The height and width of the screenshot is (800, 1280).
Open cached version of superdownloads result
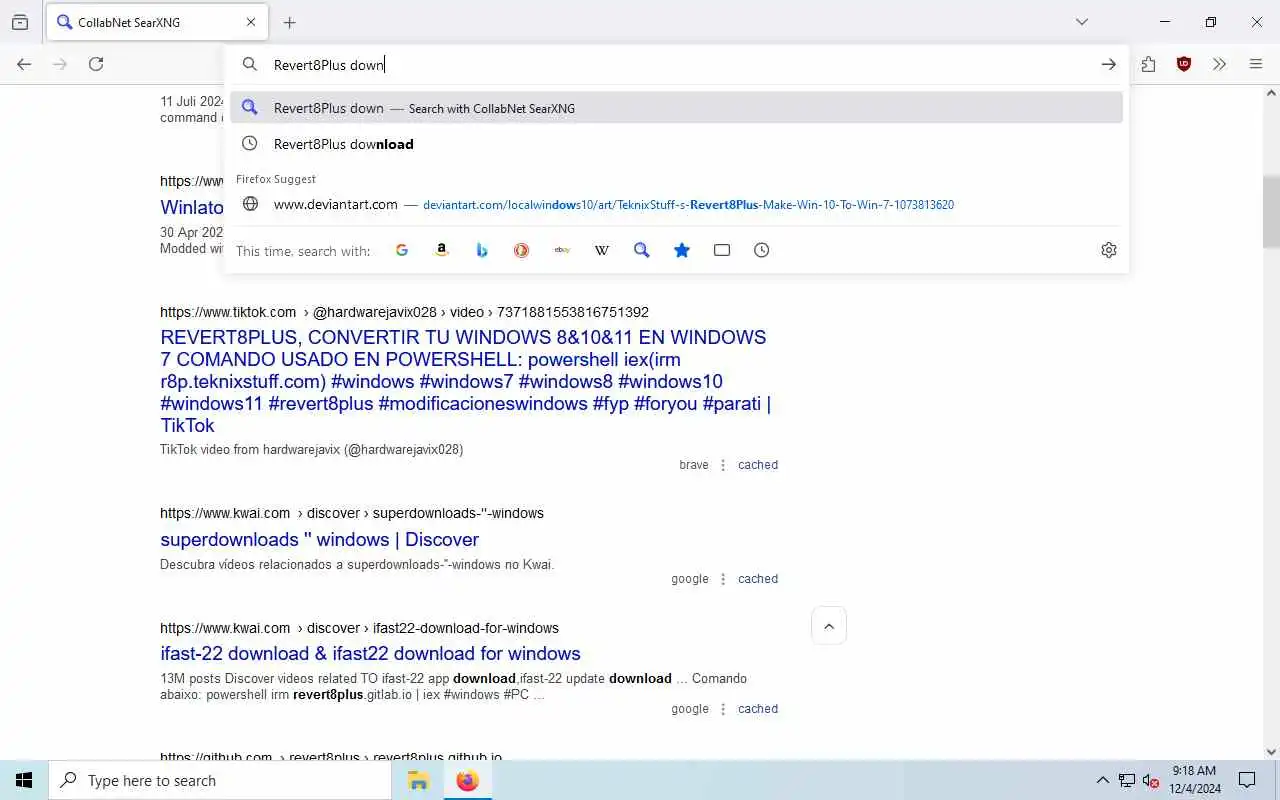click(x=758, y=579)
